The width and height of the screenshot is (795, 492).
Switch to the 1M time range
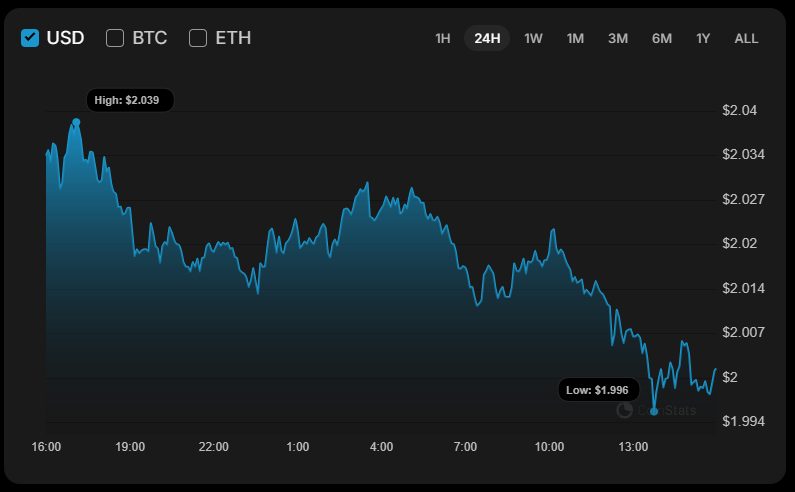coord(575,38)
